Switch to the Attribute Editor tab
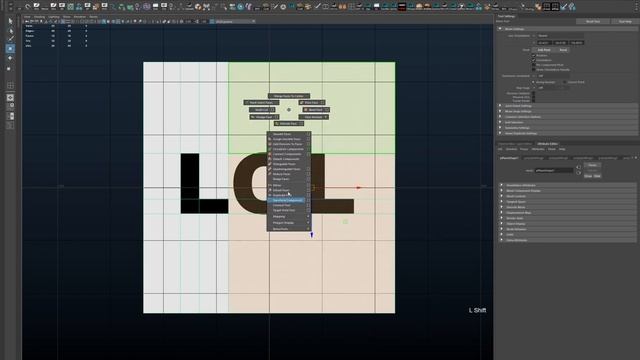 (547, 144)
